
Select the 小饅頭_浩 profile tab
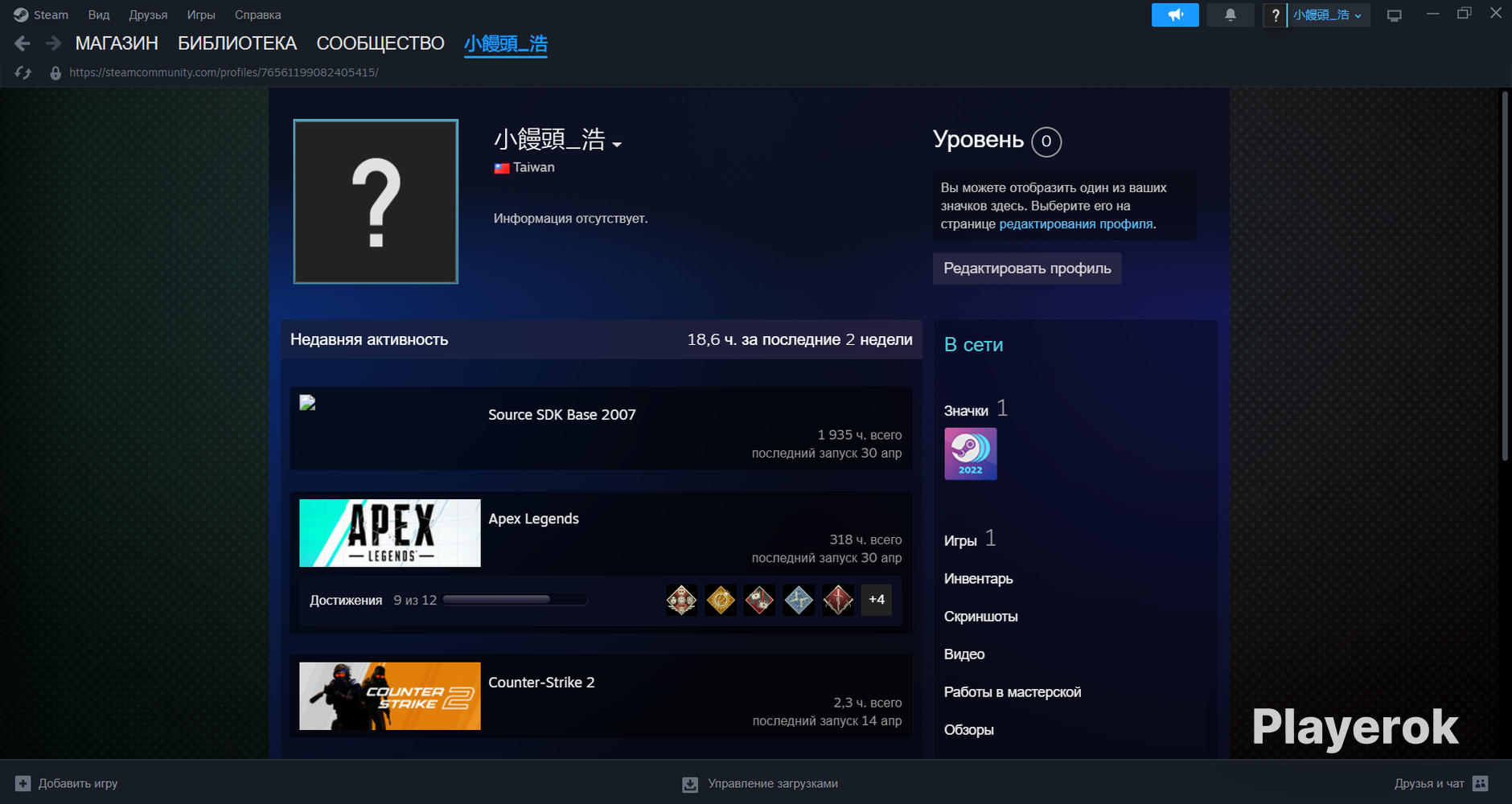[x=506, y=44]
